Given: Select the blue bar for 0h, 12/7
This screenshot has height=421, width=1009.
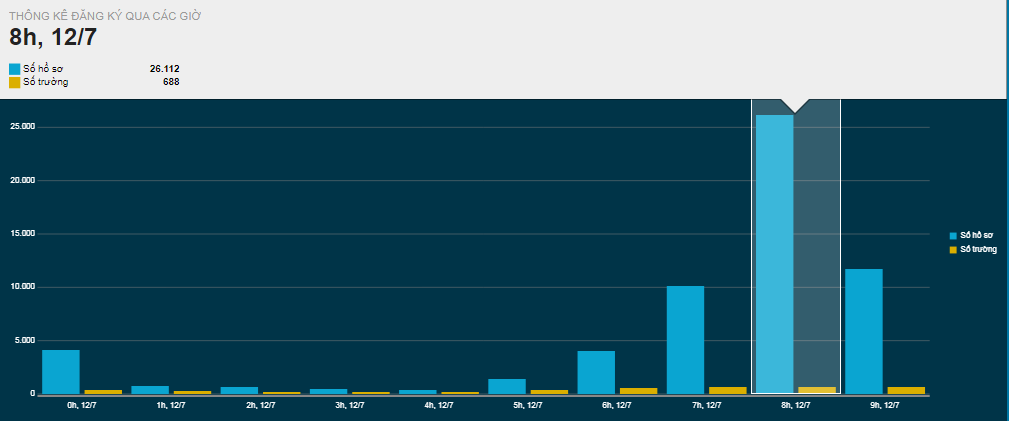Looking at the screenshot, I should pos(61,372).
